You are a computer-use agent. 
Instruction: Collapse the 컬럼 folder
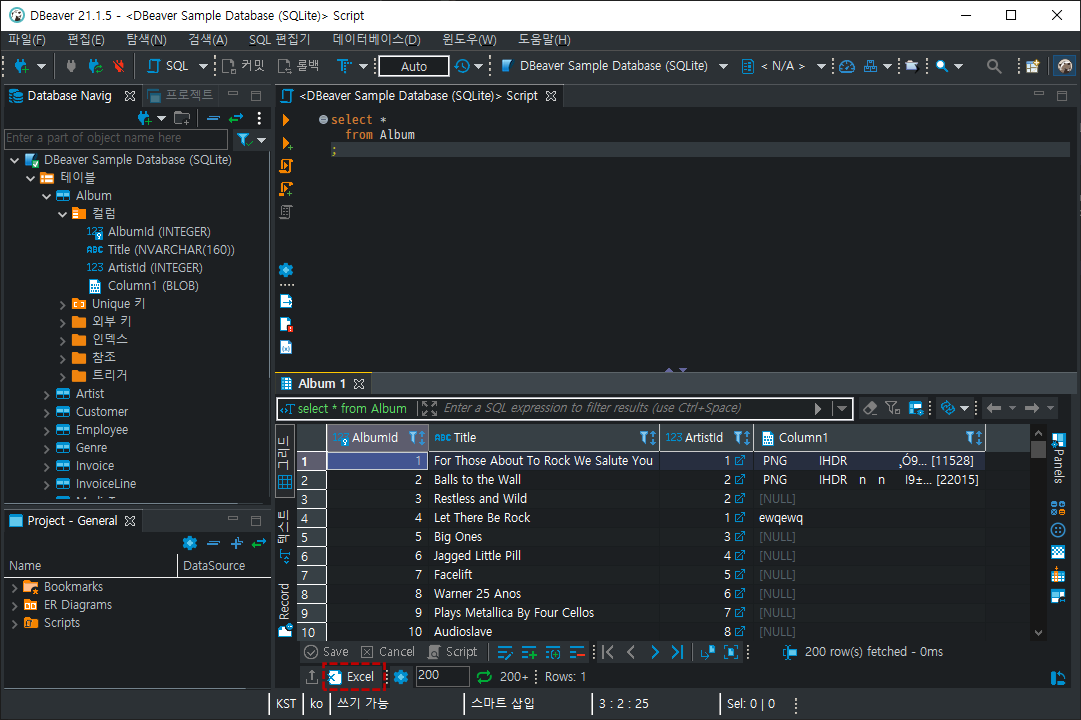point(62,214)
